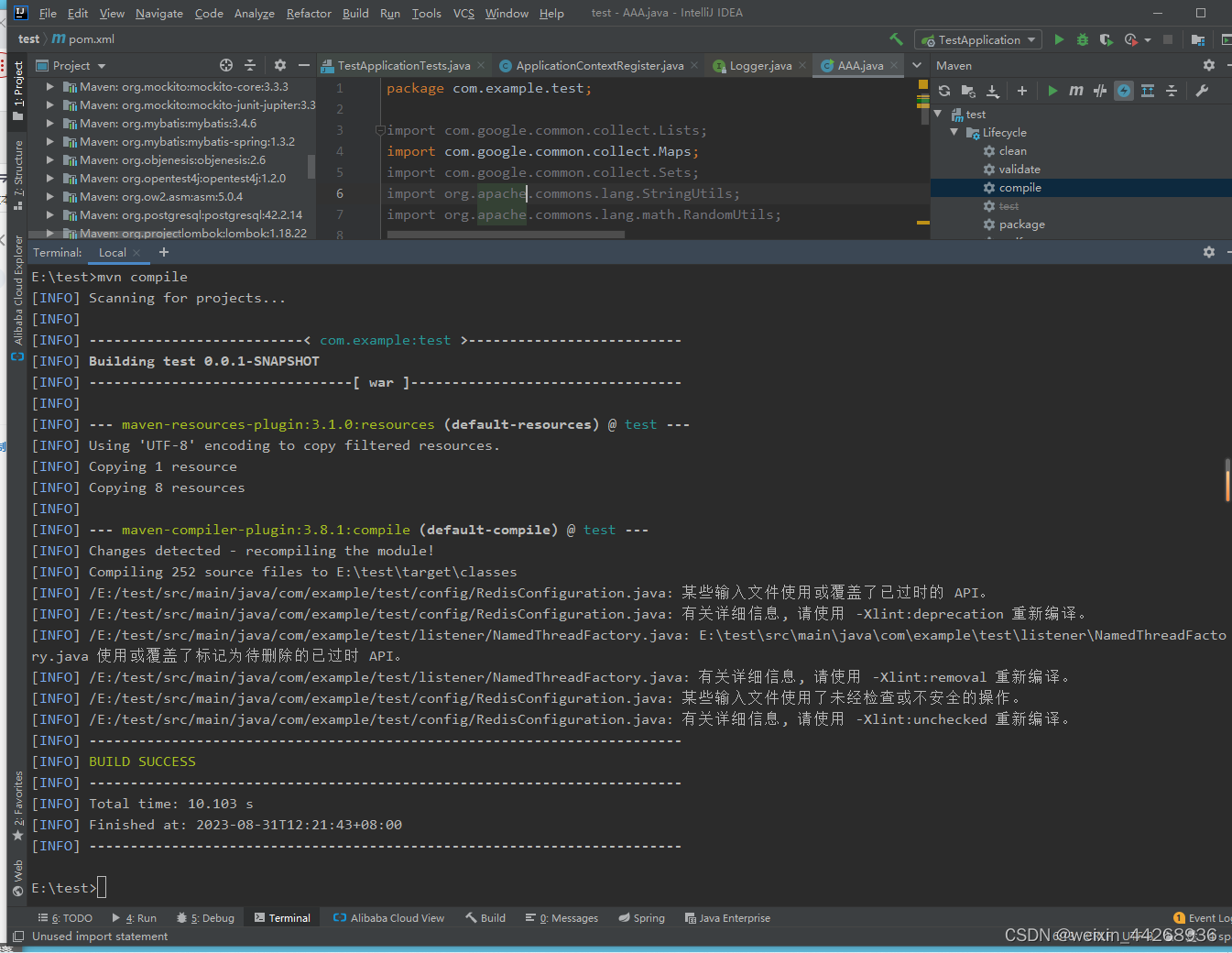Viewport: 1232px width, 953px height.
Task: Click the green hammer Build Project icon
Action: pos(896,39)
